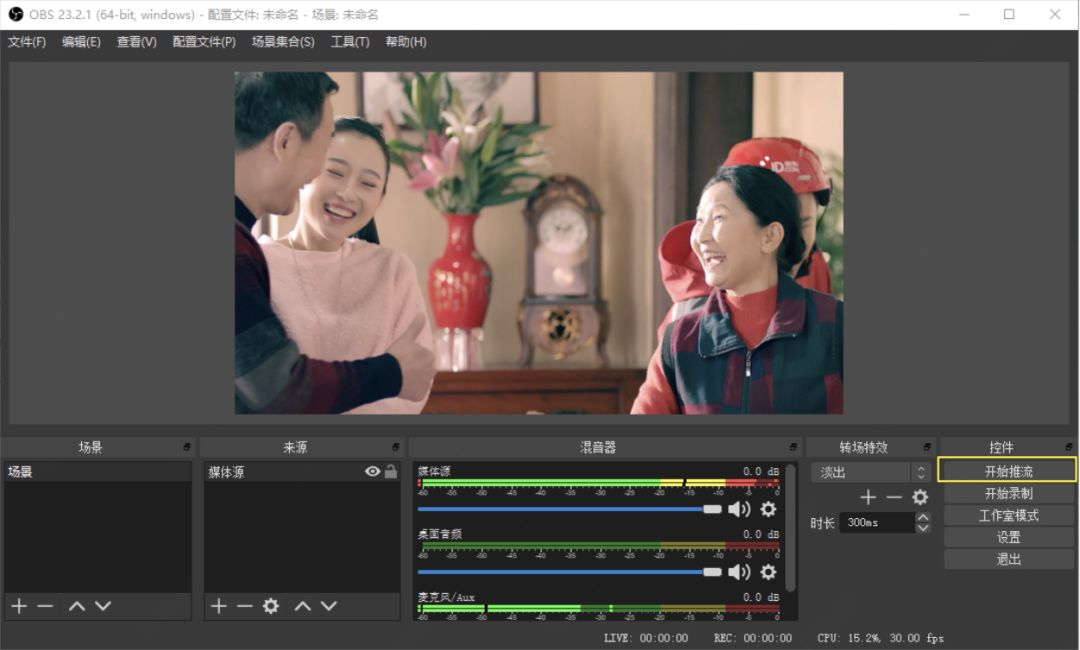Remove the transition with the minus icon

[894, 497]
